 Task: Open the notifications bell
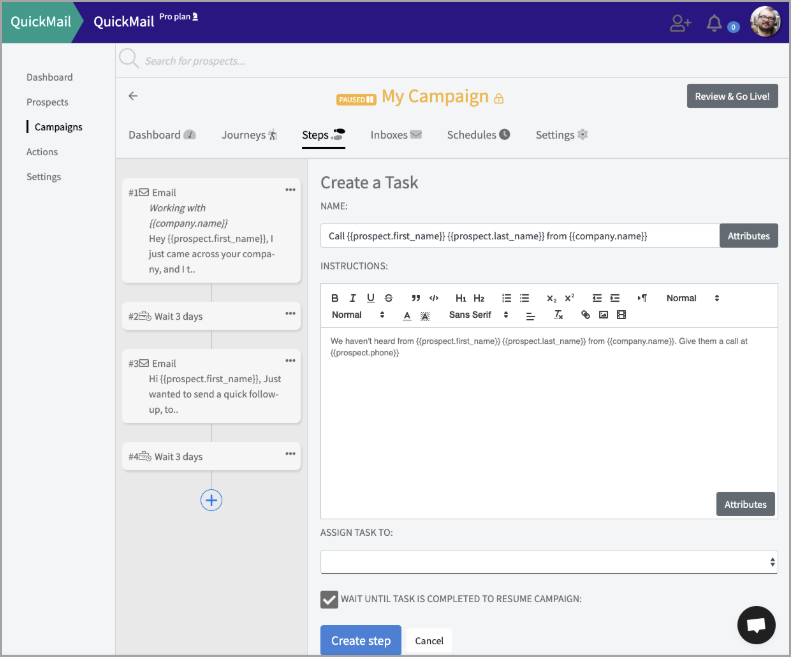[x=714, y=23]
